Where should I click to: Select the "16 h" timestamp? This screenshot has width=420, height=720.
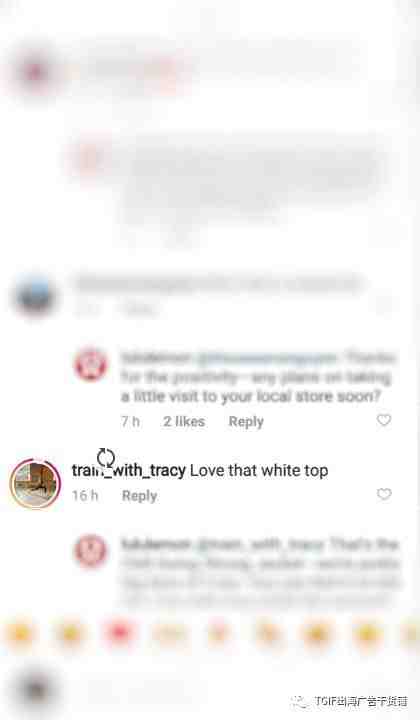tap(85, 495)
